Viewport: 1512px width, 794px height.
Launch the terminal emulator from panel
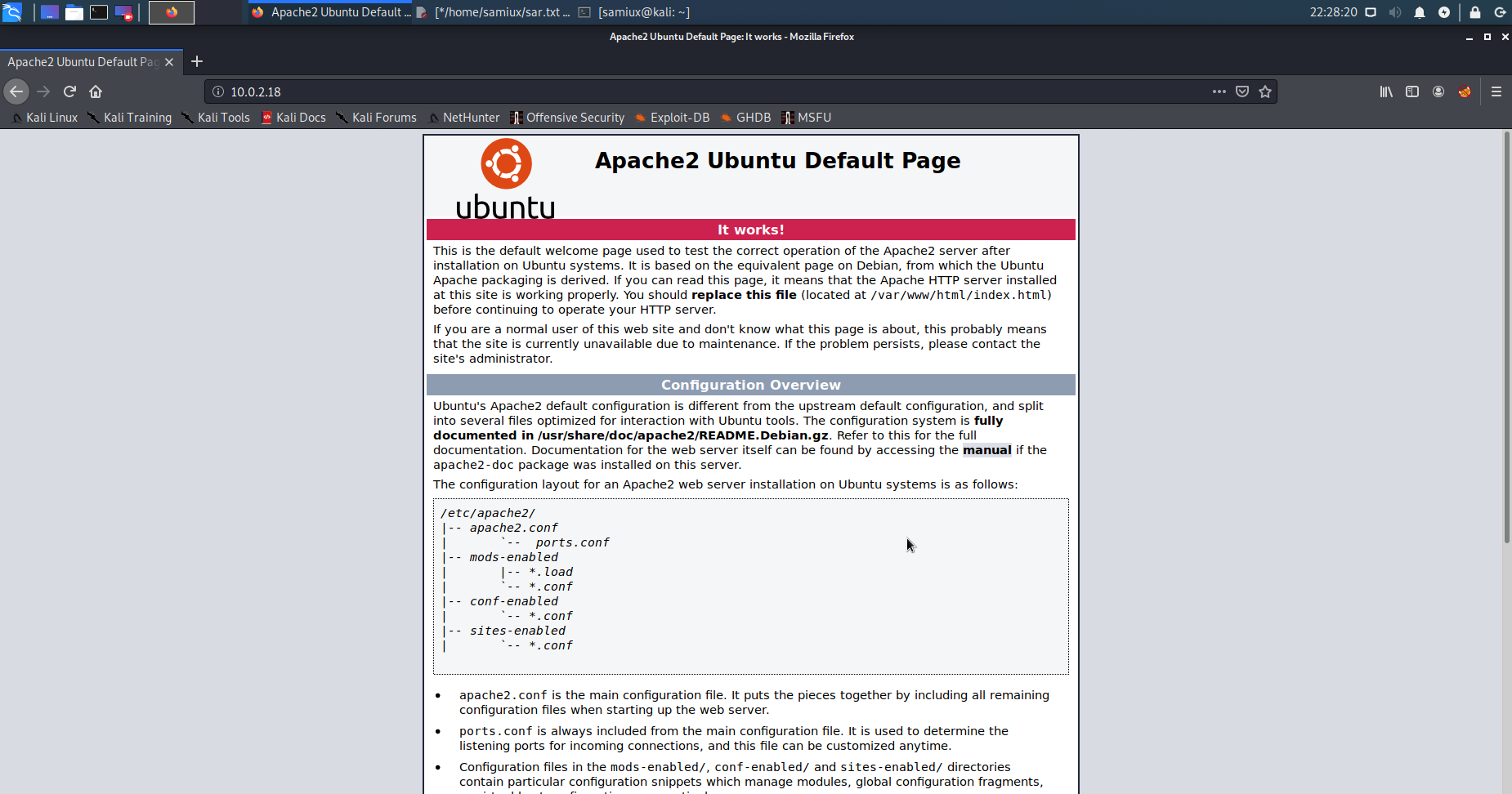pyautogui.click(x=99, y=12)
